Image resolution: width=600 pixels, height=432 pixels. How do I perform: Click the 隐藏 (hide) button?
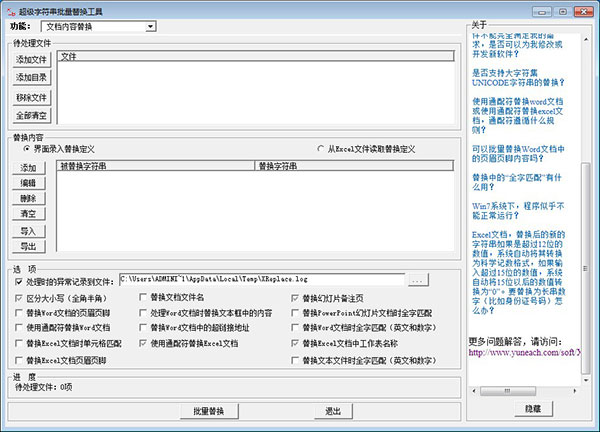(x=531, y=408)
